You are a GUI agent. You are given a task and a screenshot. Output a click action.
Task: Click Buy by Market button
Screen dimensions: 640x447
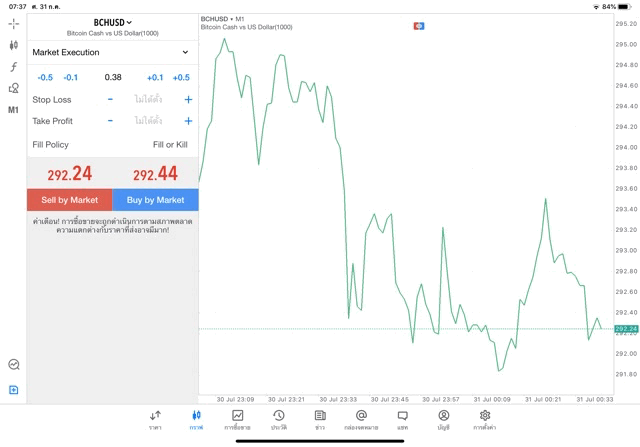tap(156, 200)
